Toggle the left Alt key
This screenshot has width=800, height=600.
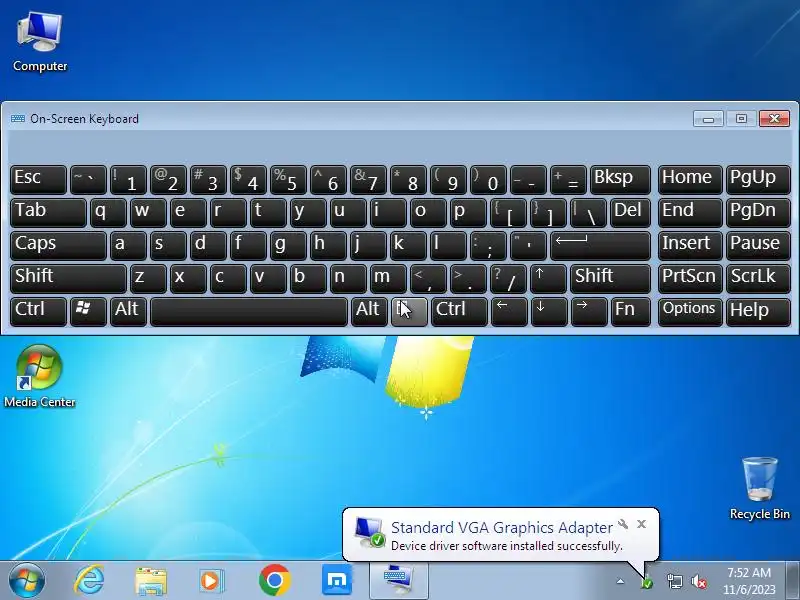tap(129, 312)
